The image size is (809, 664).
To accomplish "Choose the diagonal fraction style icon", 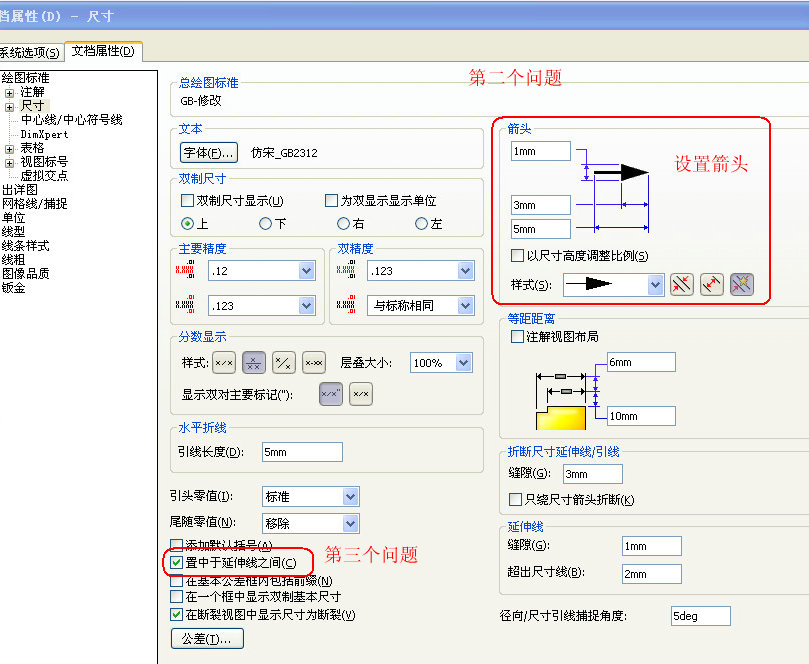I will tap(284, 363).
